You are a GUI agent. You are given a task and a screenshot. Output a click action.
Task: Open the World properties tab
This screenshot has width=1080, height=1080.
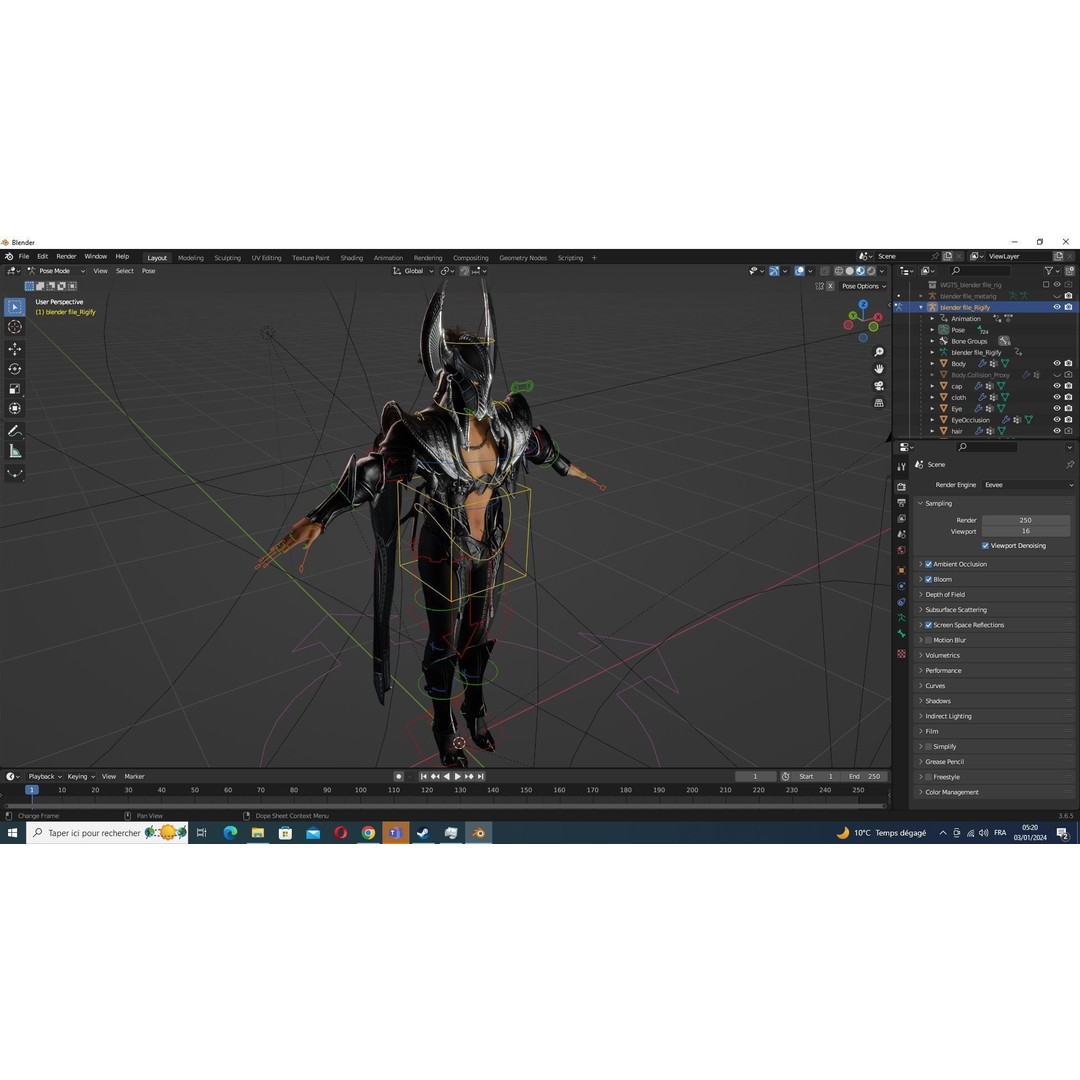point(902,550)
